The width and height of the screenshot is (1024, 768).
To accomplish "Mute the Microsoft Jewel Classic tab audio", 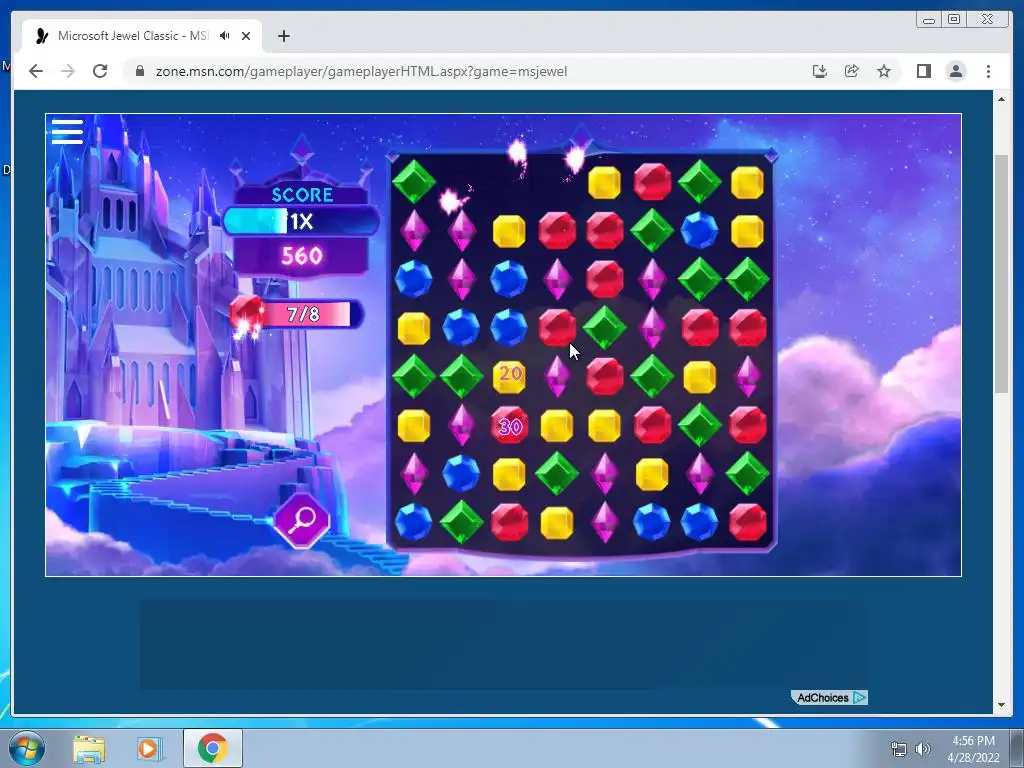I will pyautogui.click(x=225, y=36).
